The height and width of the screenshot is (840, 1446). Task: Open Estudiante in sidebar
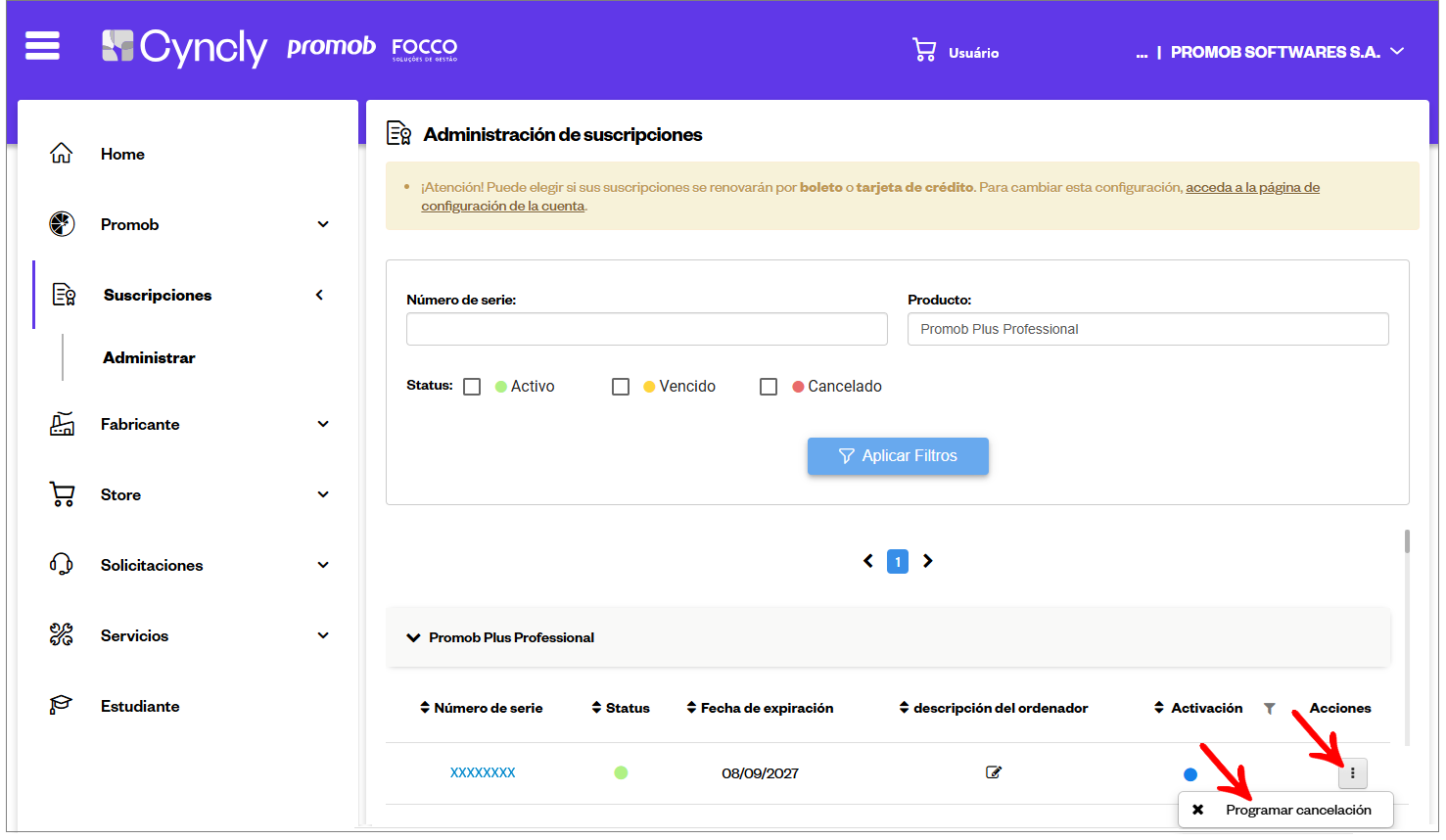140,706
